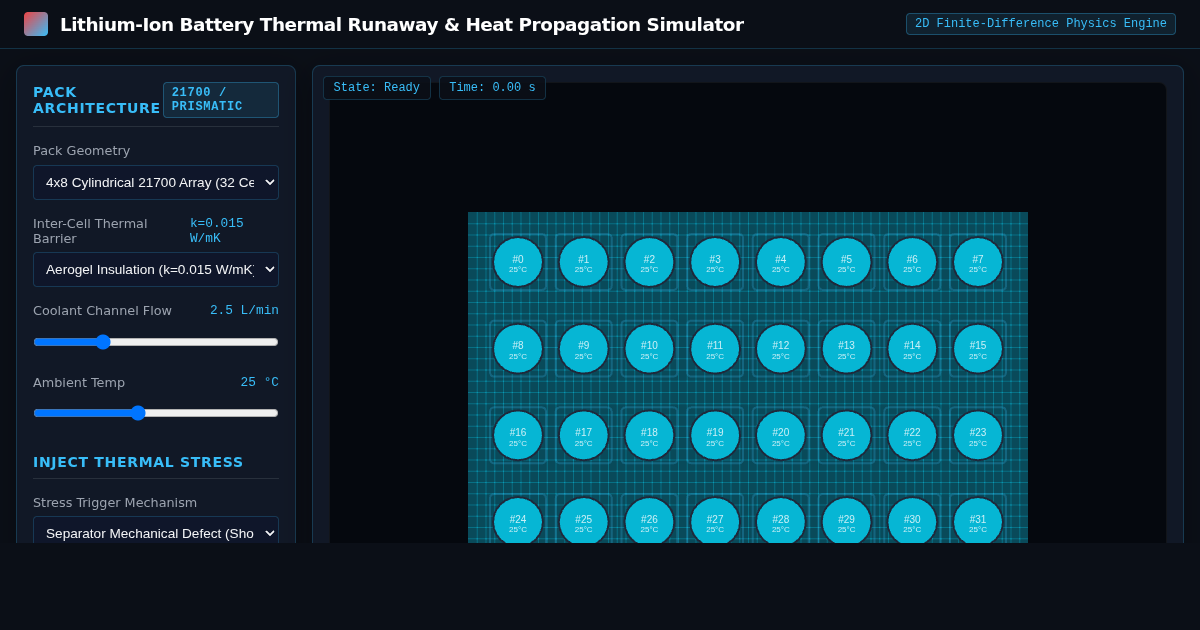Select battery cell #11

(x=715, y=349)
